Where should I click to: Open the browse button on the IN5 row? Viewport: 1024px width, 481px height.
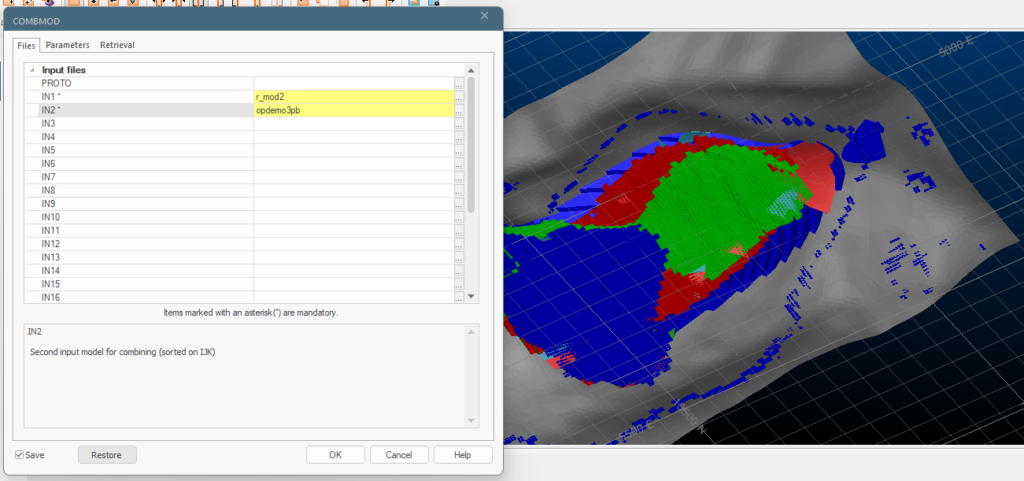(459, 150)
